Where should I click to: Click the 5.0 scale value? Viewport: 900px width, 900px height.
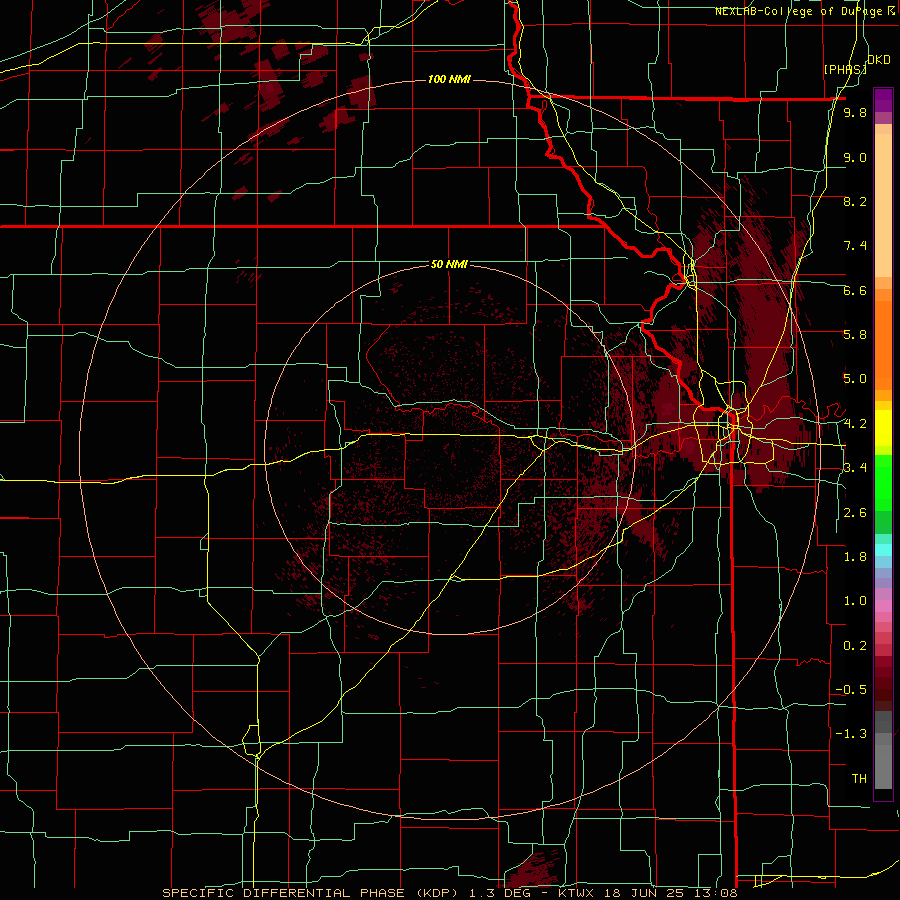point(855,379)
